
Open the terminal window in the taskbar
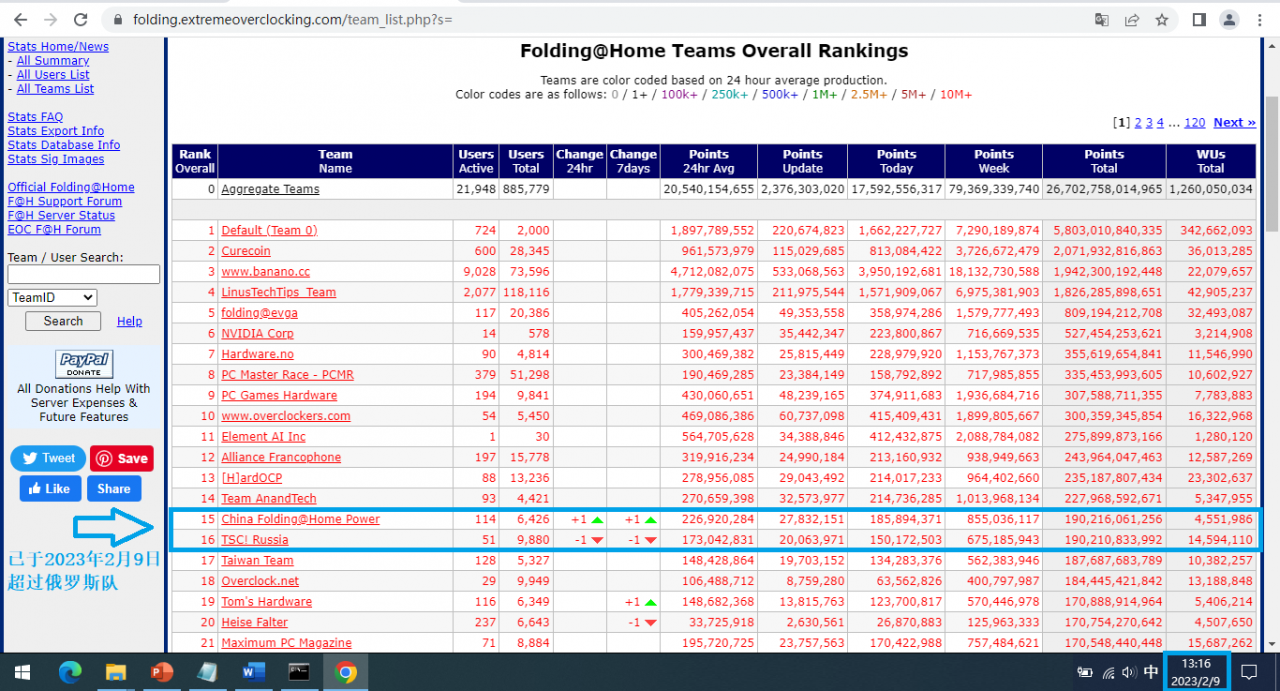pos(299,672)
